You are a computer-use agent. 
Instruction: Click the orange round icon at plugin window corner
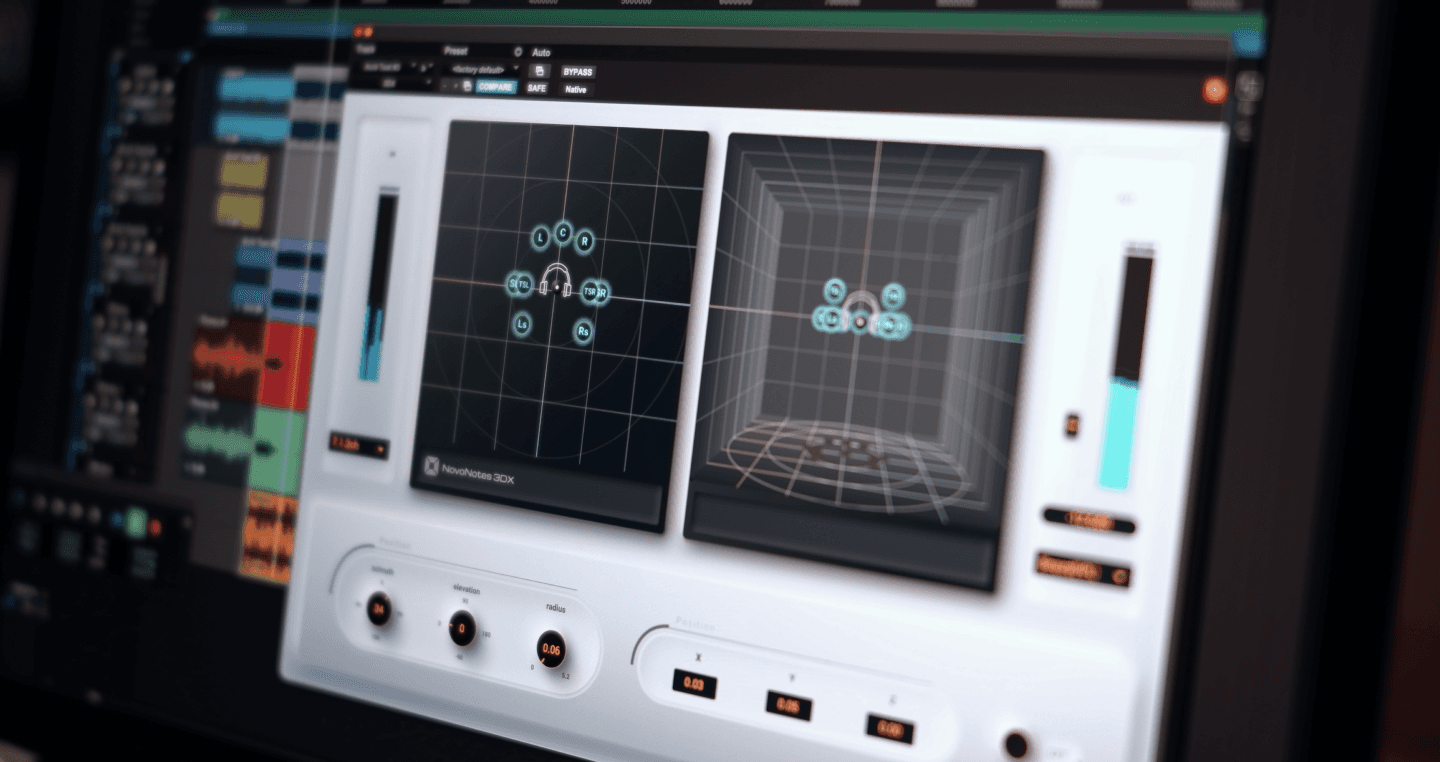click(x=1214, y=91)
